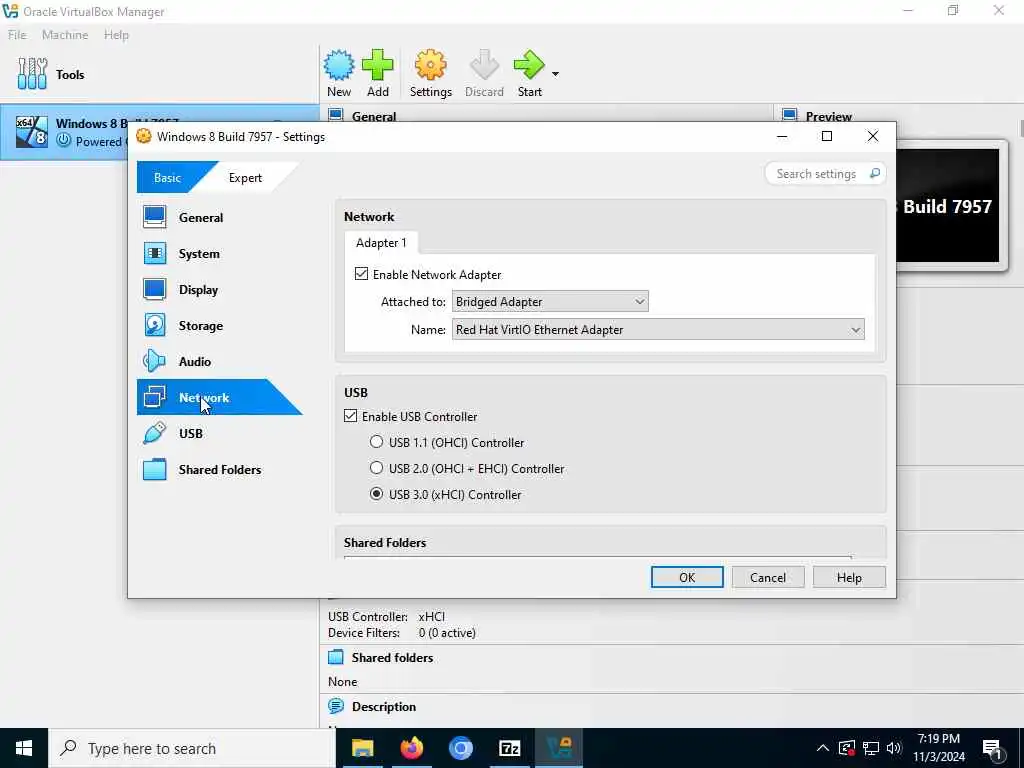The height and width of the screenshot is (768, 1024).
Task: Select USB 3.0 (xHCI) Controller option
Action: pos(376,494)
